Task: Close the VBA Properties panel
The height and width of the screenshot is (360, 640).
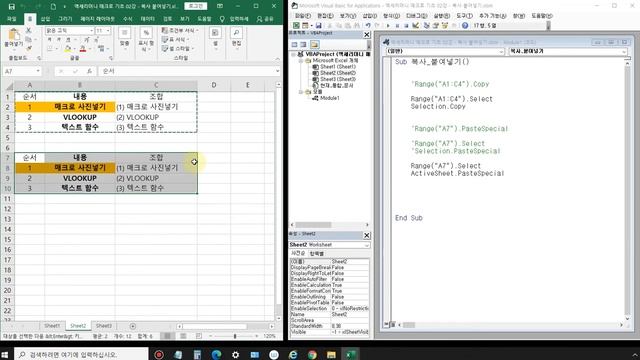Action: [367, 235]
